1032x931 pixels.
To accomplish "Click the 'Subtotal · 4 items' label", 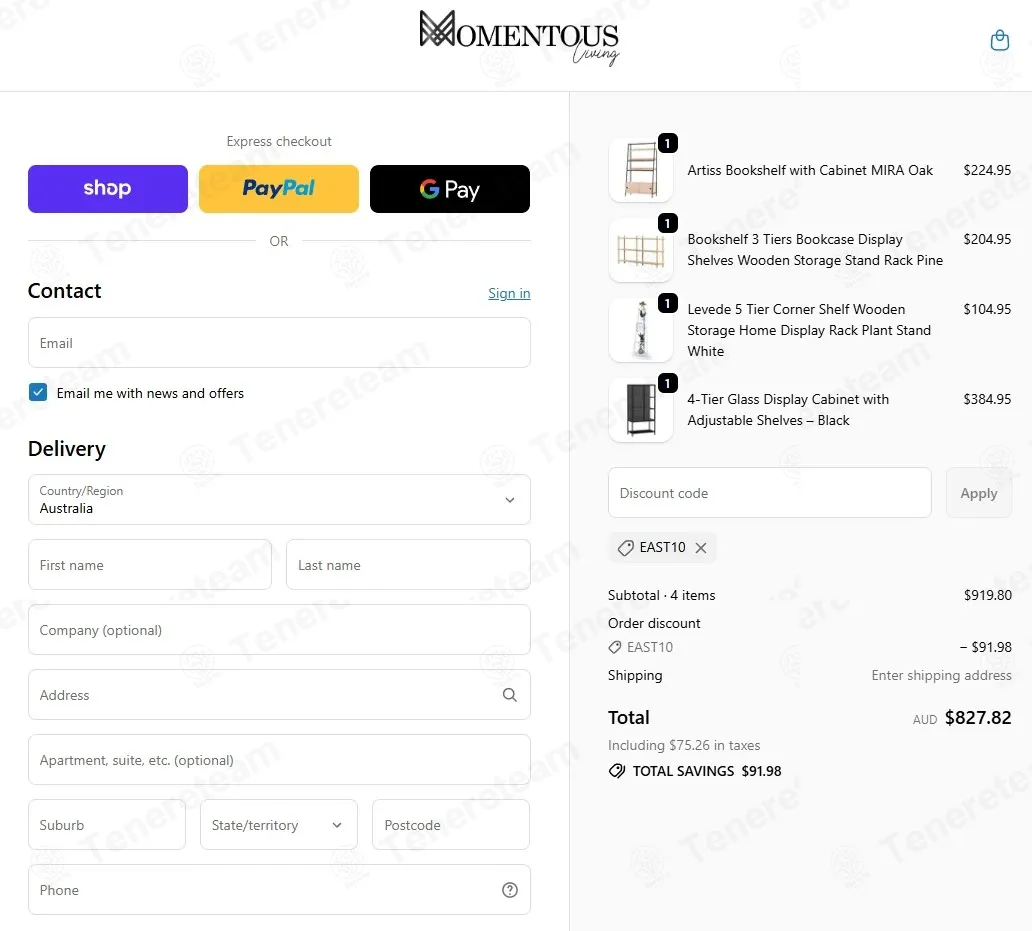I will click(x=661, y=595).
